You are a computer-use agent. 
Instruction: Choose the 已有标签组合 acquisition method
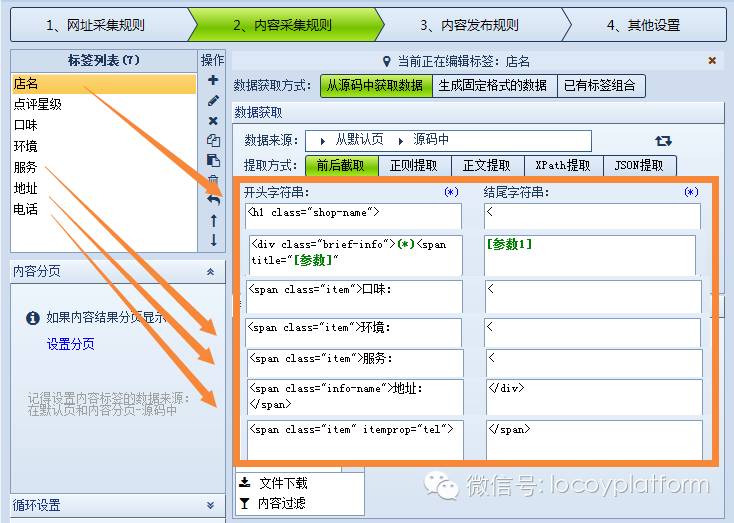[601, 86]
